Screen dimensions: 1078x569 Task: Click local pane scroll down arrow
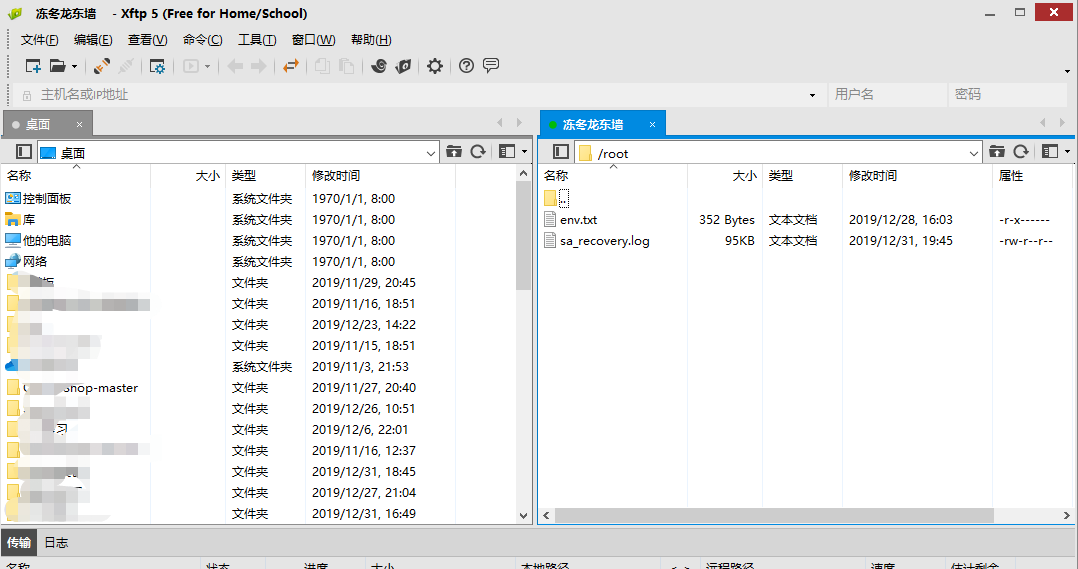click(x=523, y=515)
